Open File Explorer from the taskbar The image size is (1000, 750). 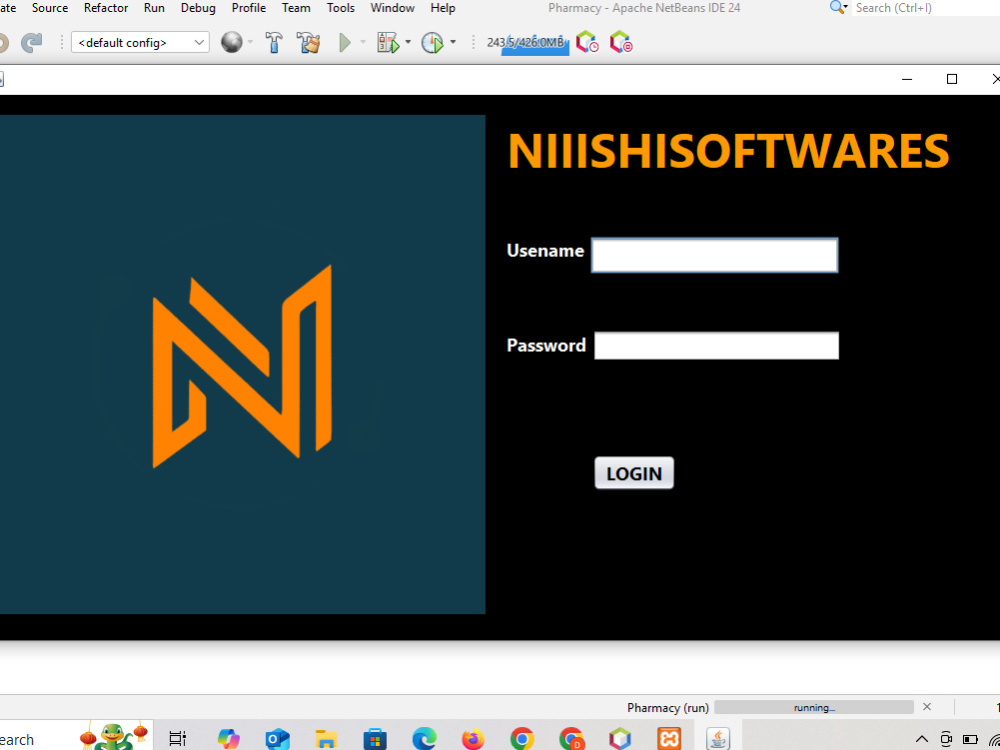326,739
